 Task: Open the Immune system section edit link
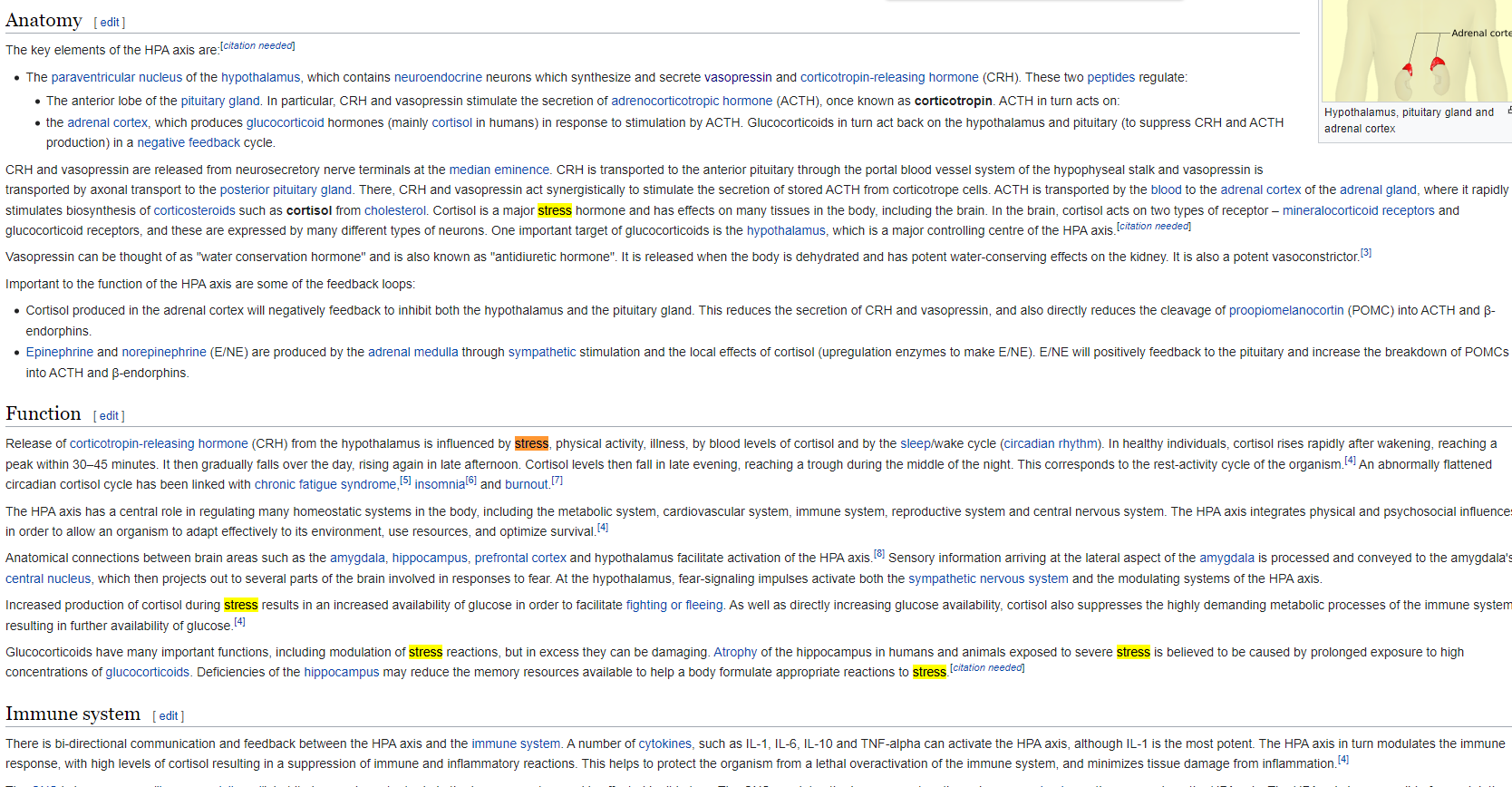169,715
